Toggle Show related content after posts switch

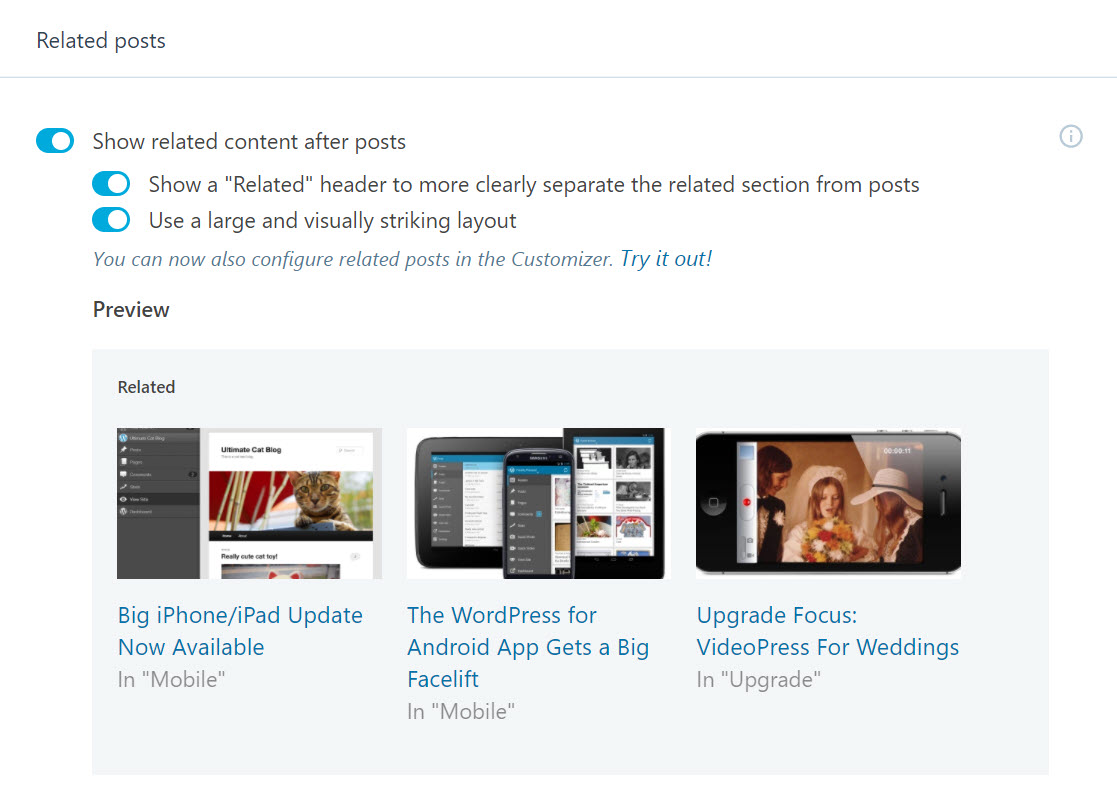55,141
